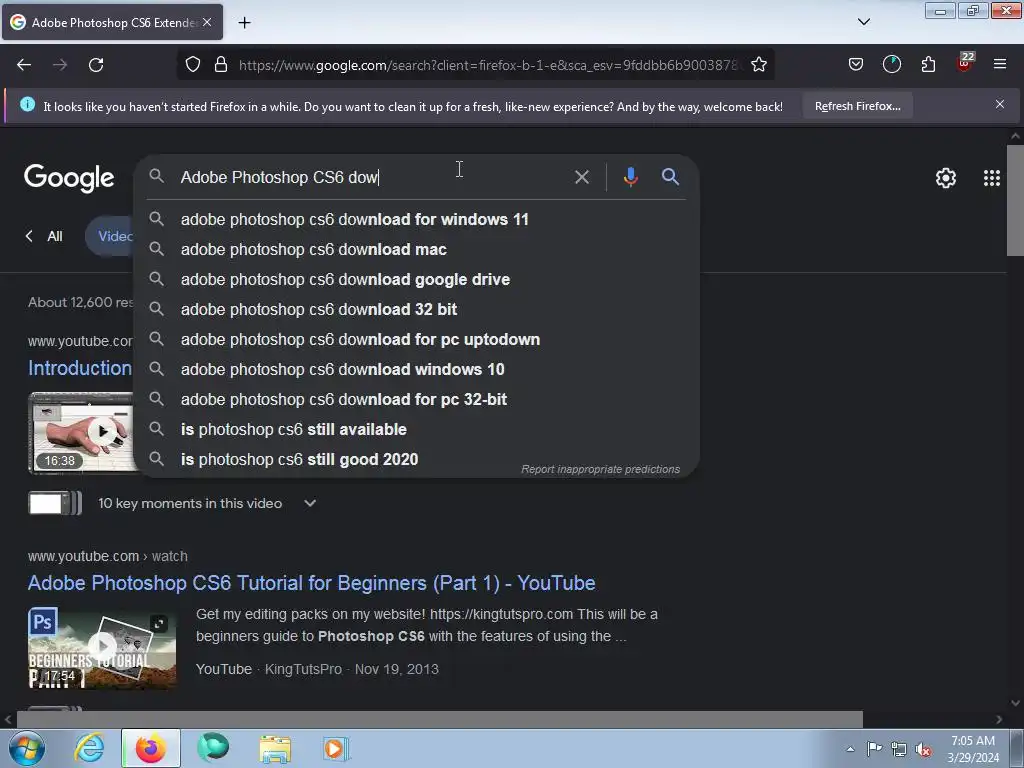The width and height of the screenshot is (1024, 768).
Task: Open tracking protection shield icon
Action: coord(193,65)
